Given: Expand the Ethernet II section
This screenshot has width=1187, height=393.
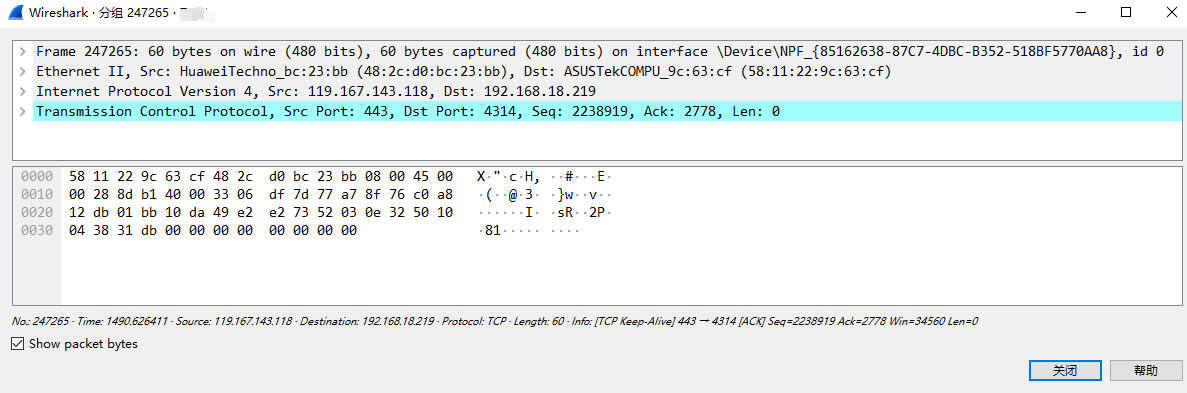Looking at the screenshot, I should [23, 72].
